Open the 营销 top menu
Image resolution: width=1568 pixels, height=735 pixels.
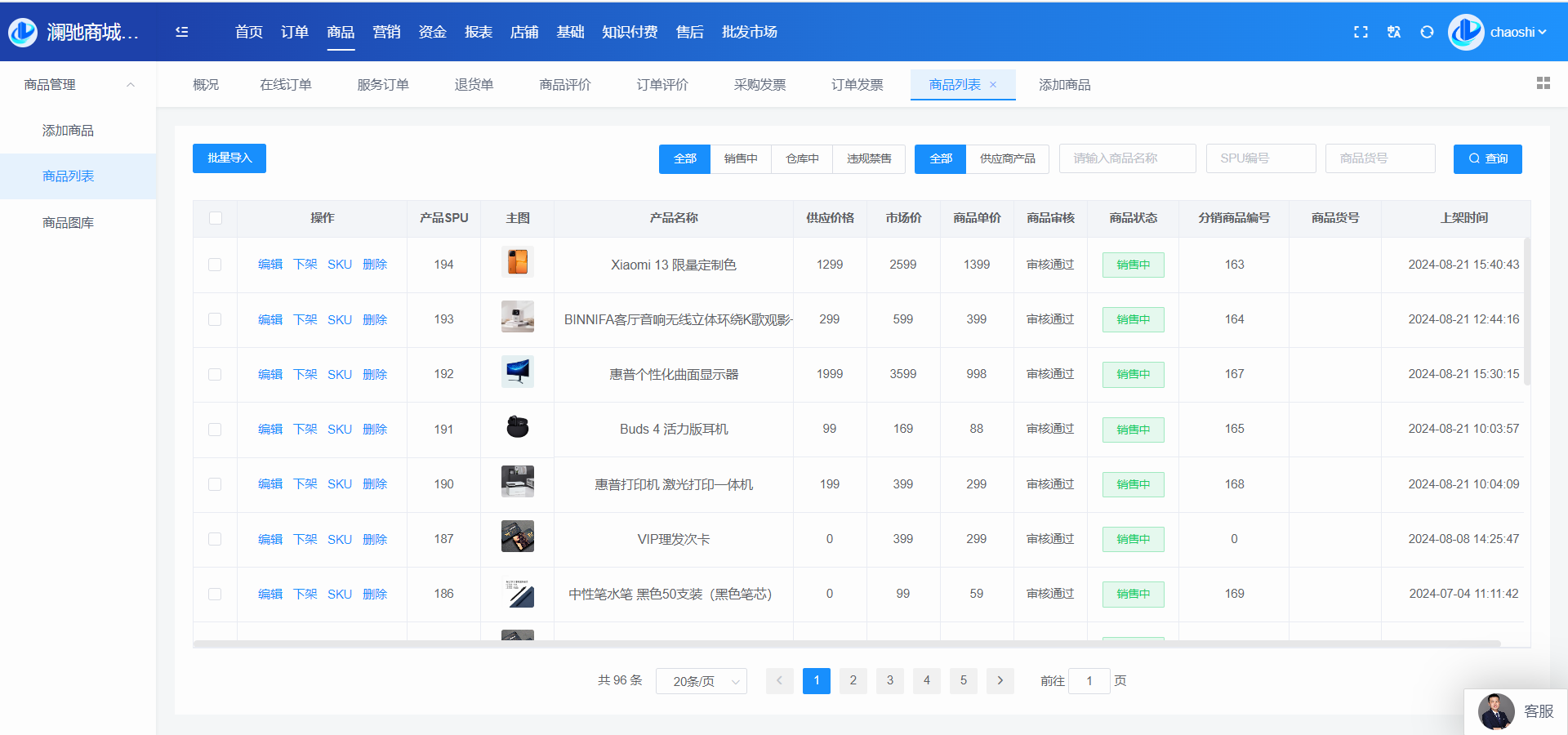386,32
